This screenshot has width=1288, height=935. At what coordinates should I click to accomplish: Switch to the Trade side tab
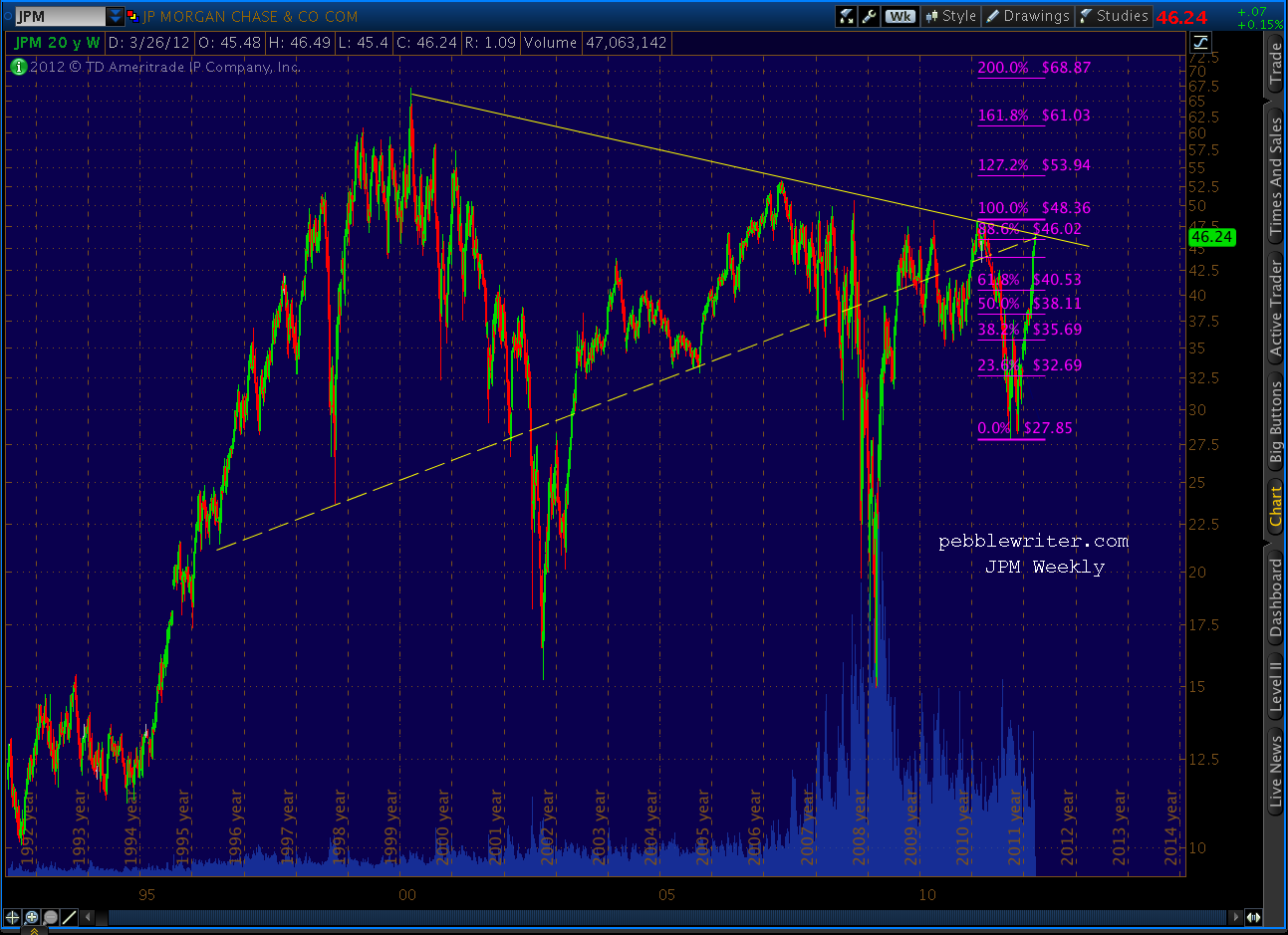1275,65
